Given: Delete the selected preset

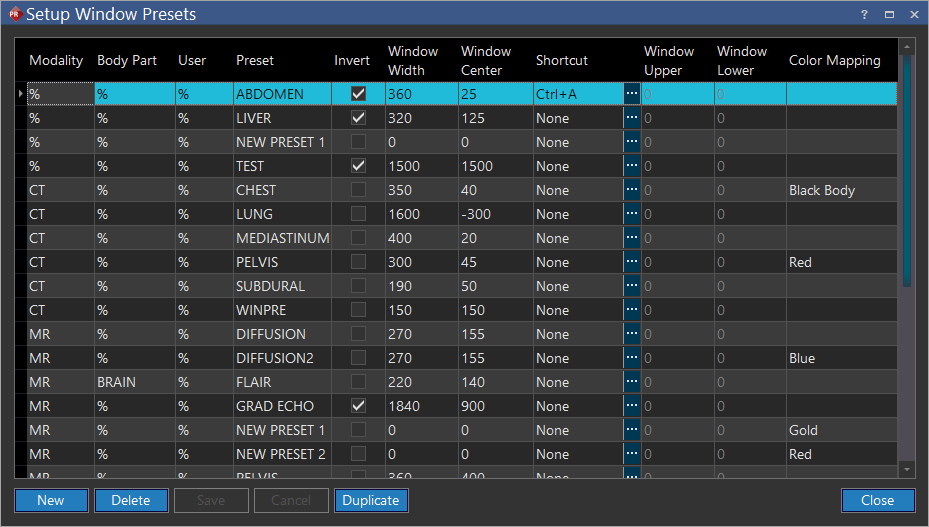Looking at the screenshot, I should 131,500.
